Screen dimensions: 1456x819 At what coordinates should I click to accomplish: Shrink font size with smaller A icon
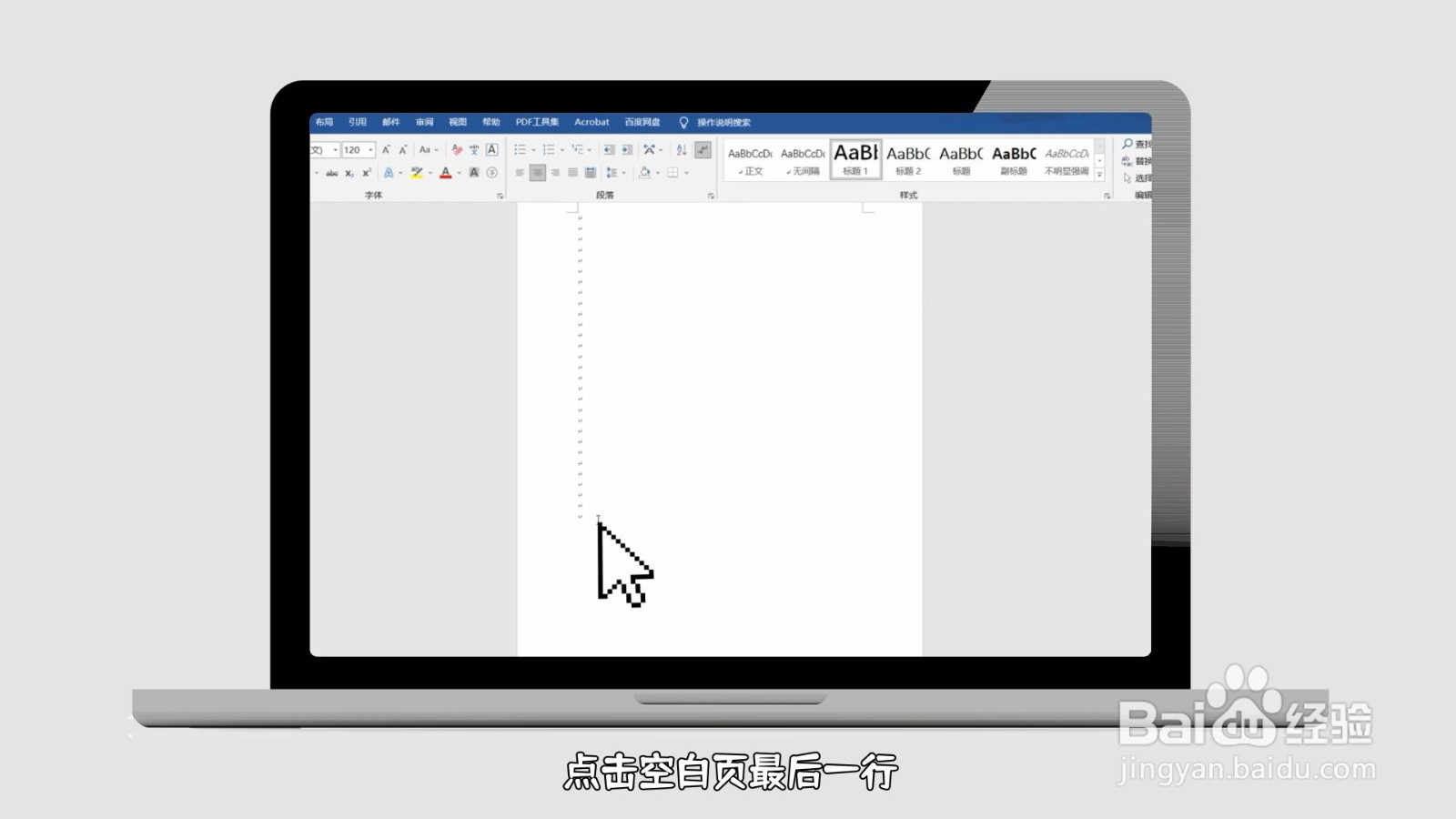(402, 150)
